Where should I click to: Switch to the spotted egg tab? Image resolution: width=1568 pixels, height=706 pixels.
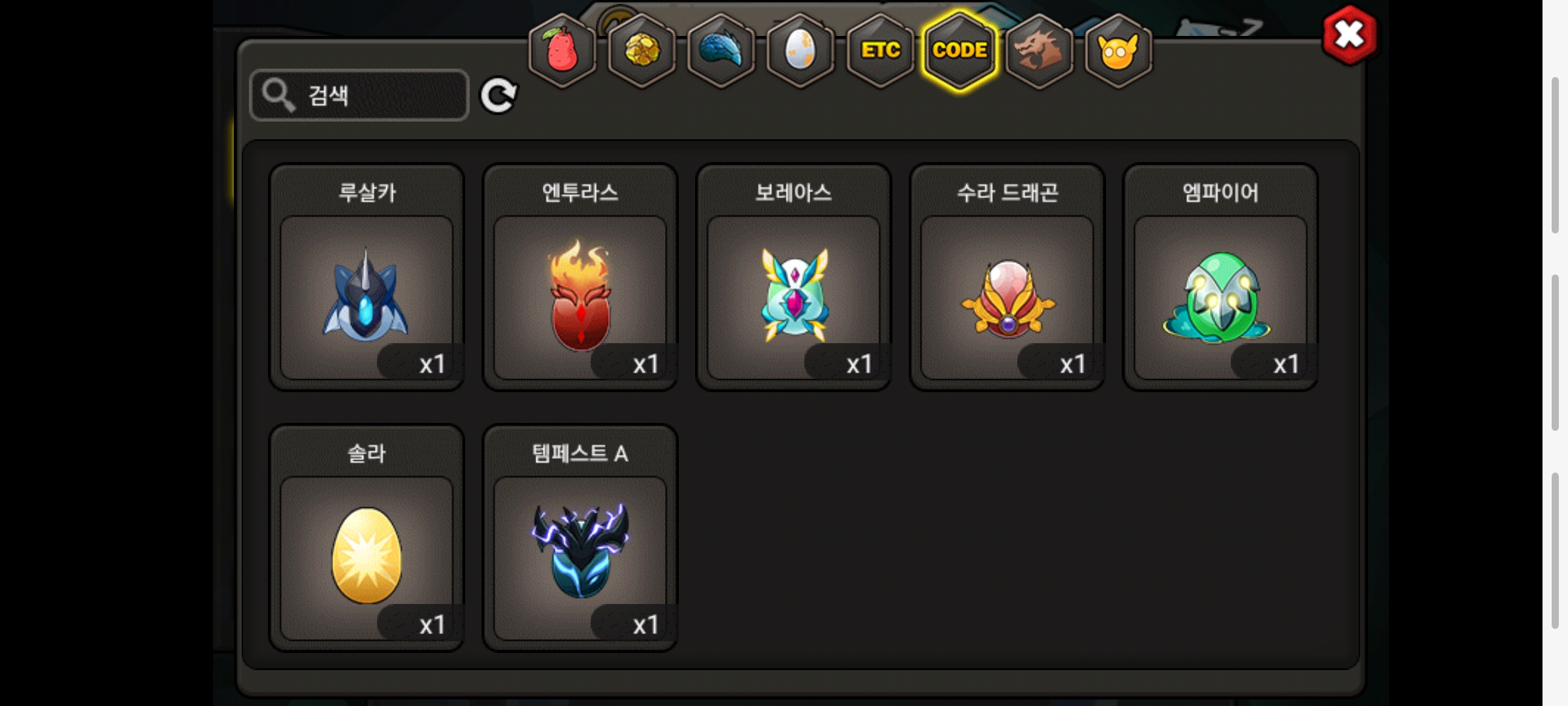click(800, 50)
